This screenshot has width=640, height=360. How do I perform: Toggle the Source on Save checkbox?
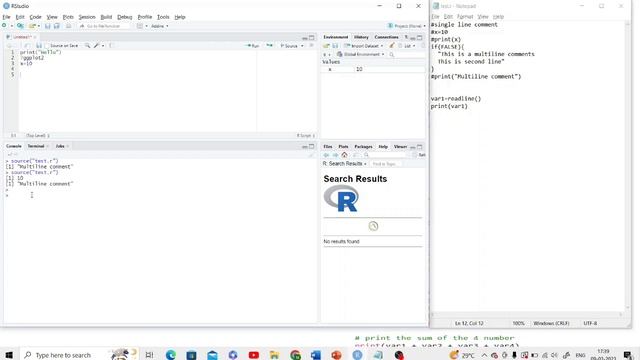coord(47,46)
